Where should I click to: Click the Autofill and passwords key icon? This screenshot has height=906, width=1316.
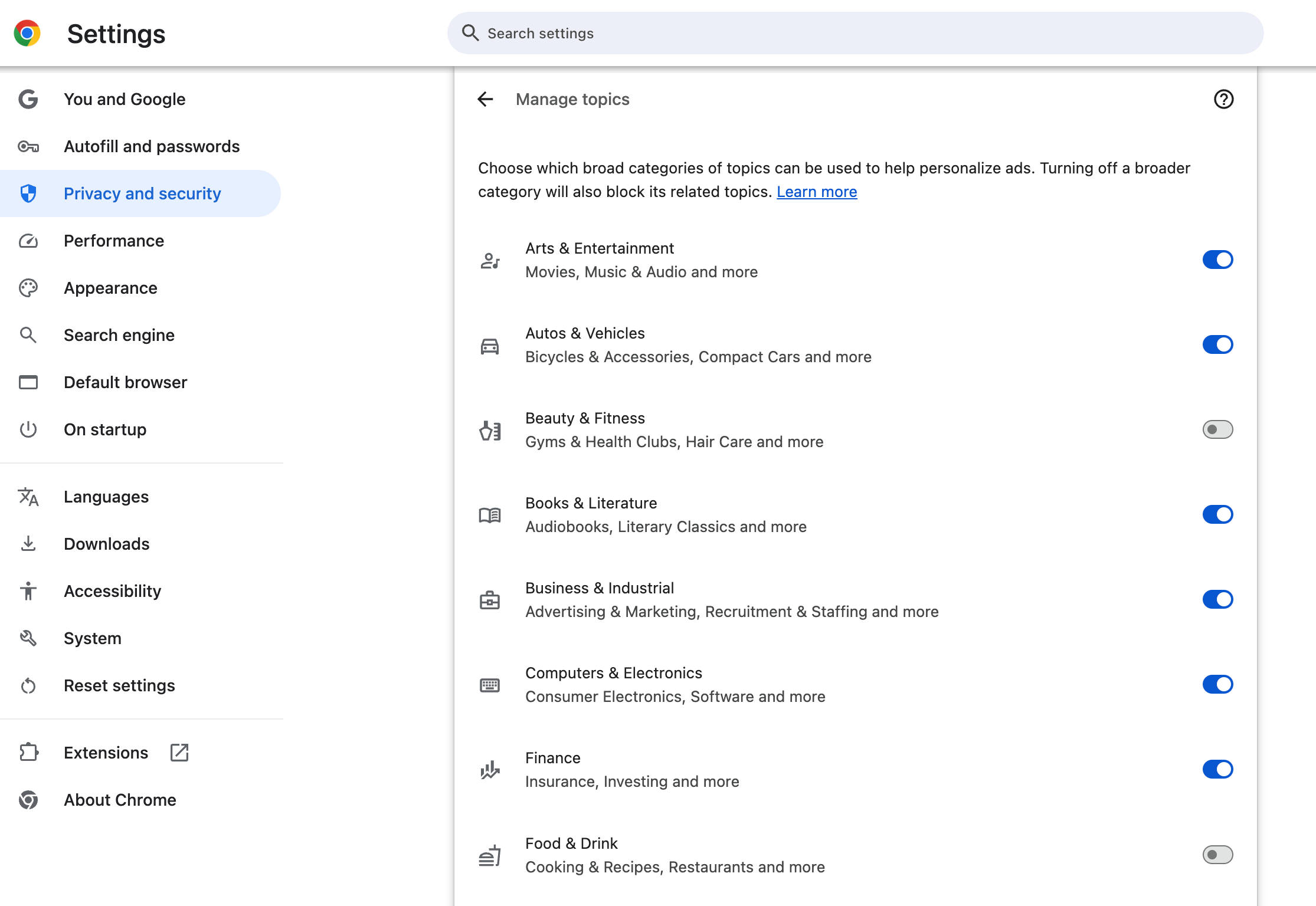coord(29,146)
